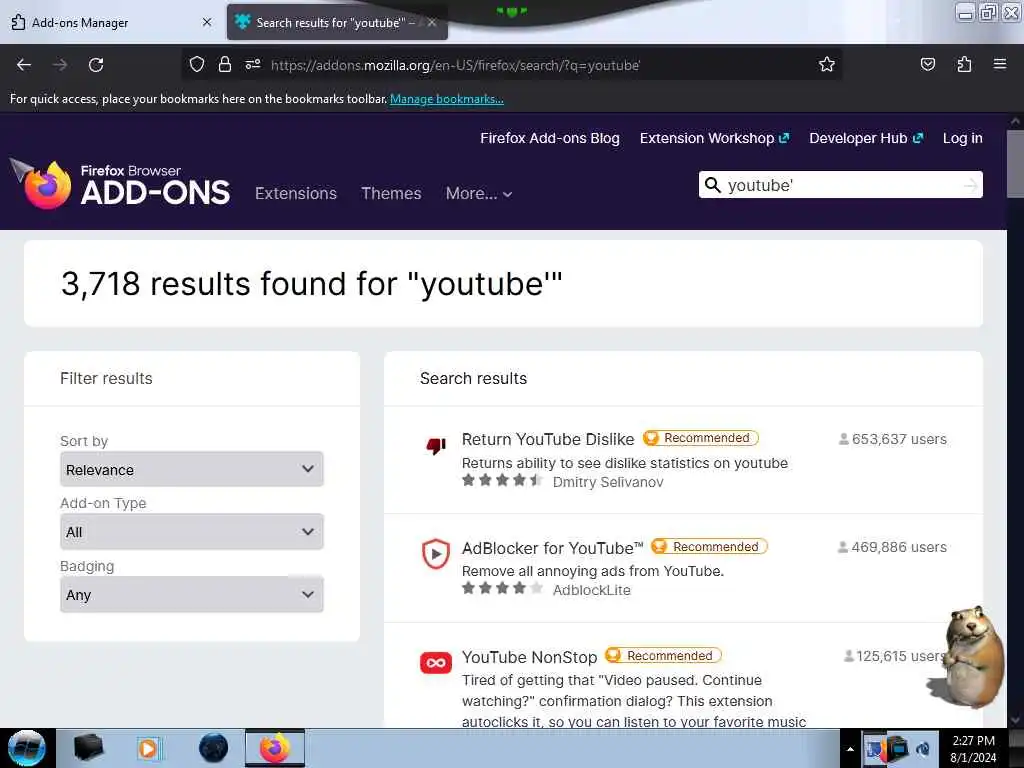Open the Extensions section
The height and width of the screenshot is (768, 1024).
coord(296,193)
